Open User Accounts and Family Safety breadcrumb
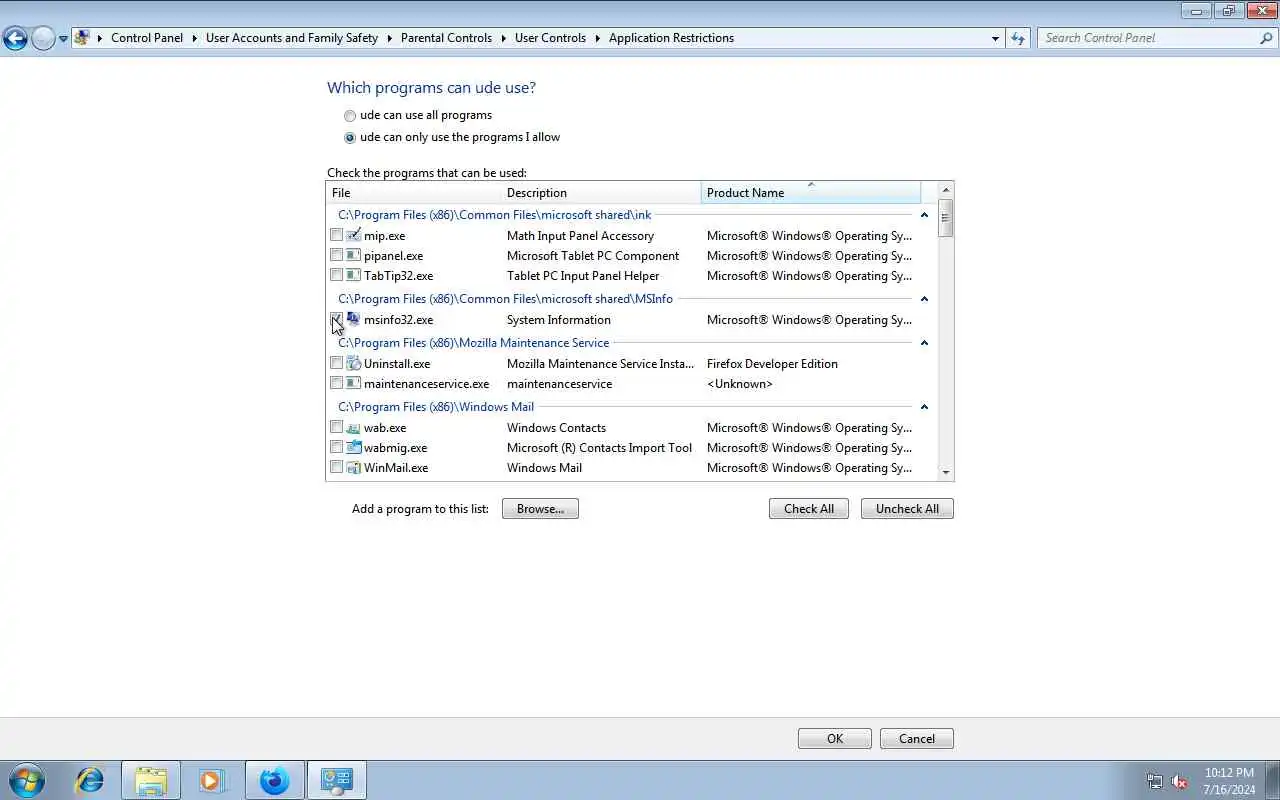This screenshot has height=800, width=1280. (292, 38)
